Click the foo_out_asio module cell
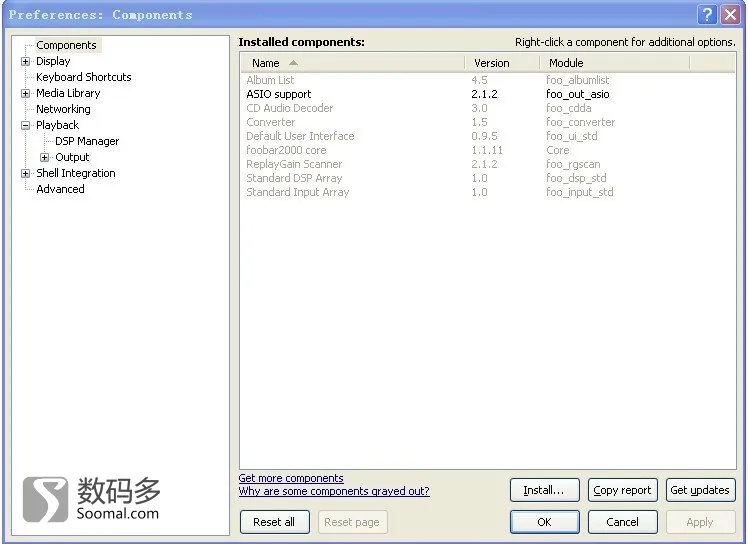 [x=578, y=94]
